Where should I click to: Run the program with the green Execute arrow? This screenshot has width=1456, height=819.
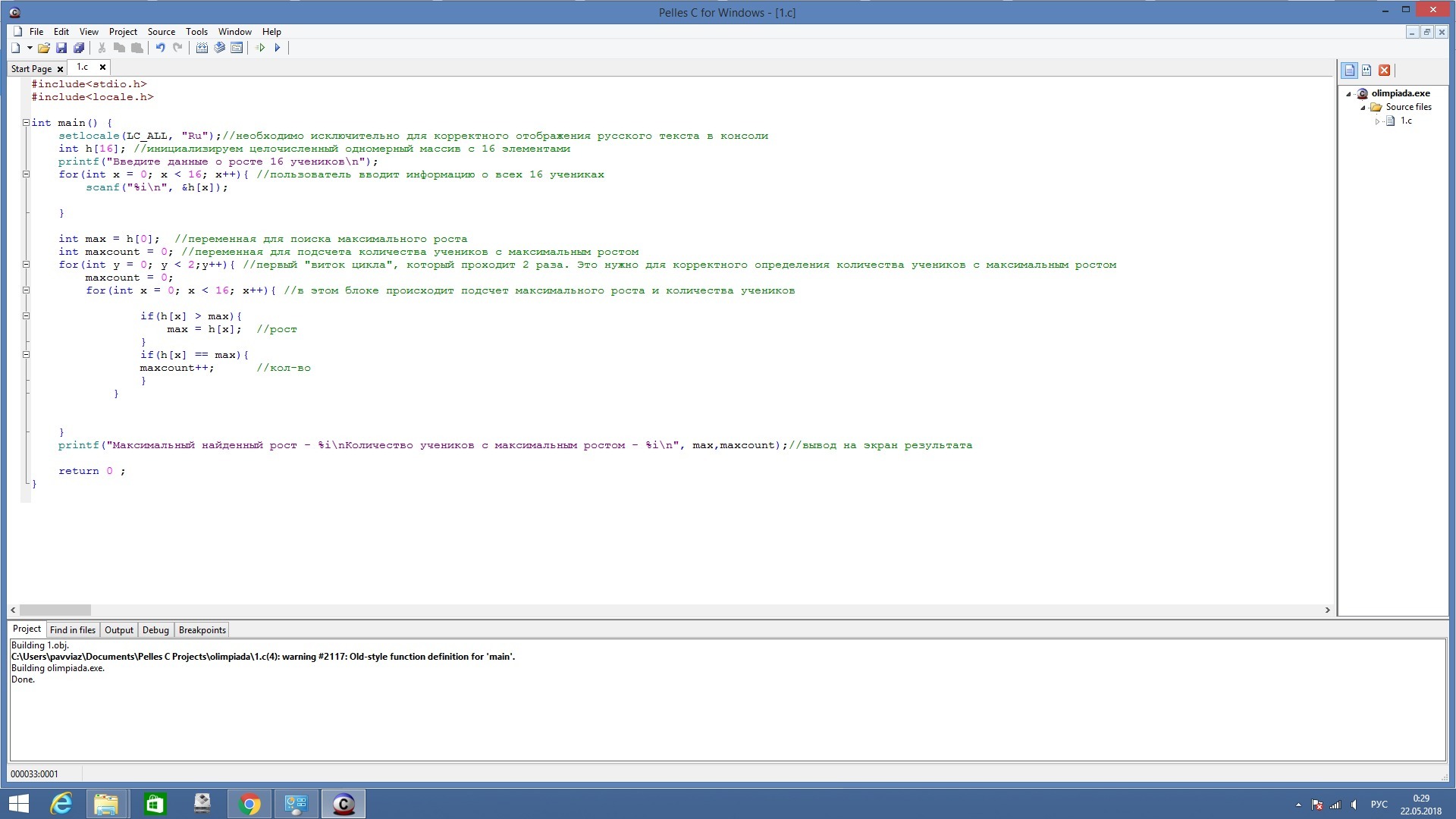pos(260,48)
